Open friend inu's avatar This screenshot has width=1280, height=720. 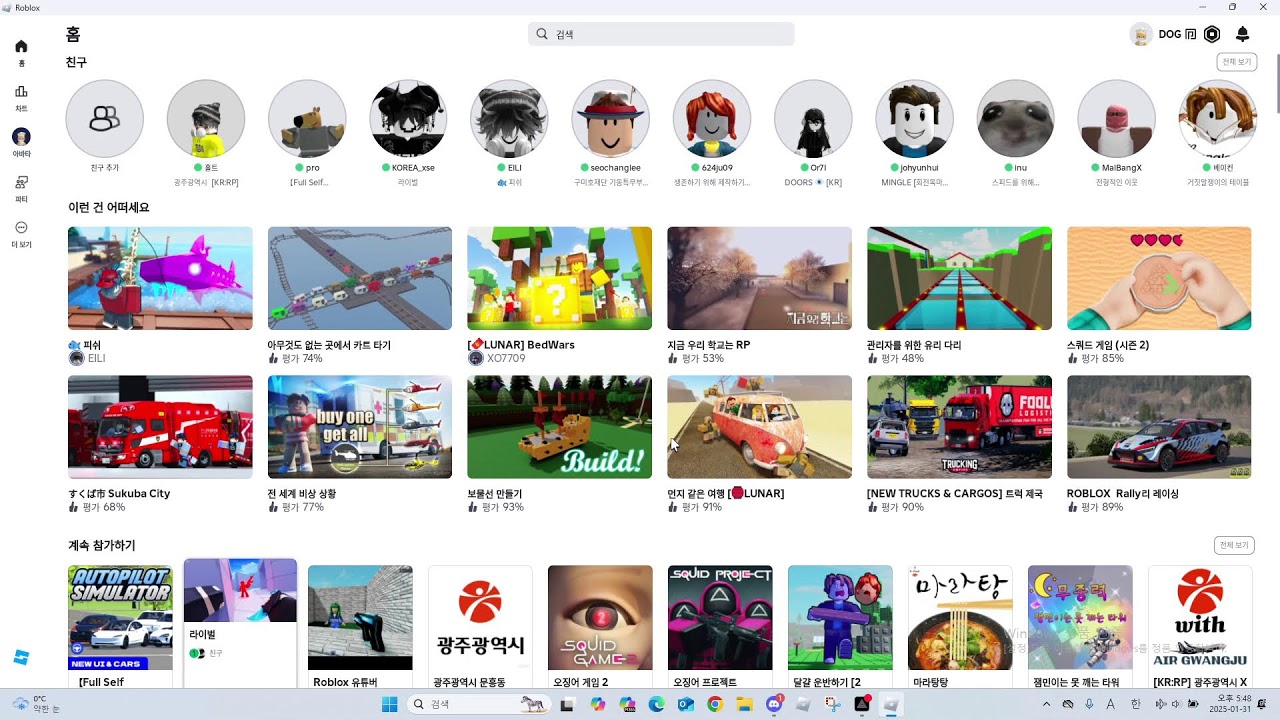coord(1015,119)
